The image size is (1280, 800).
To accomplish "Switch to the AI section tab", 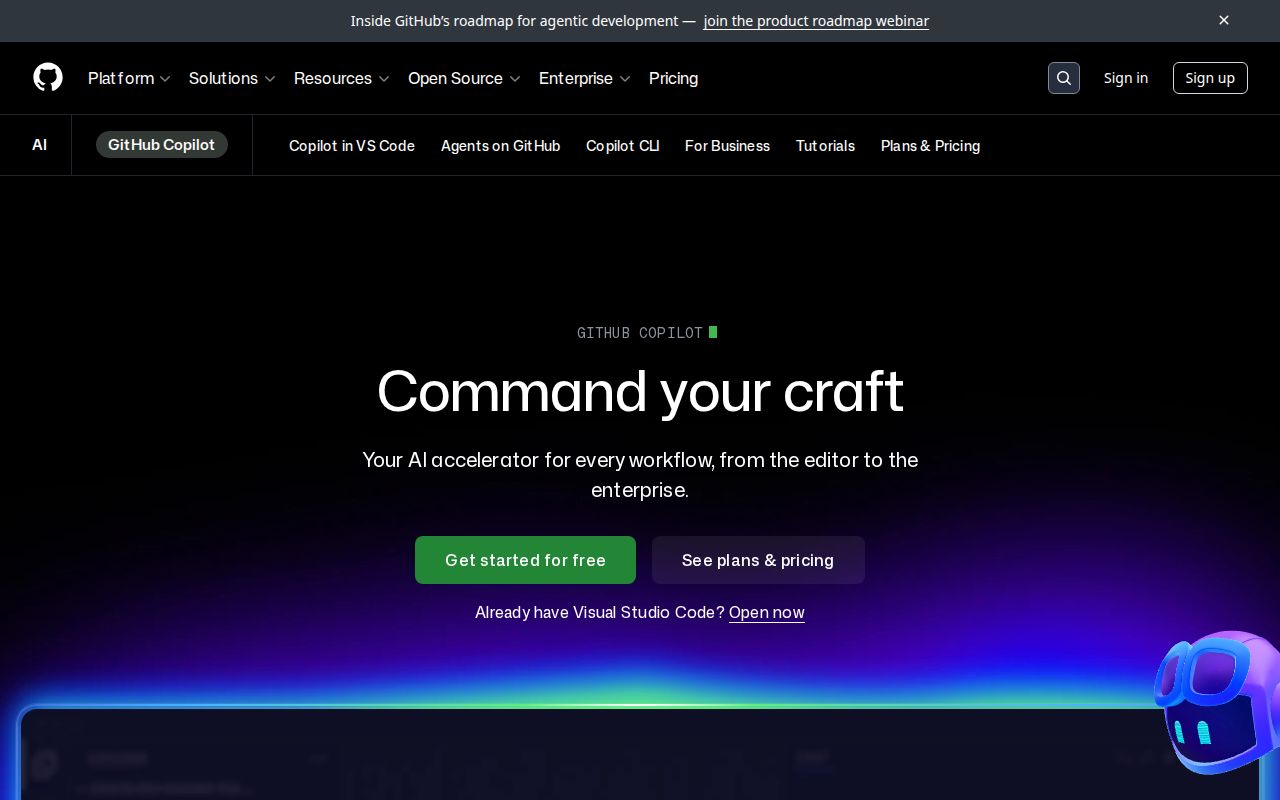I will point(39,145).
